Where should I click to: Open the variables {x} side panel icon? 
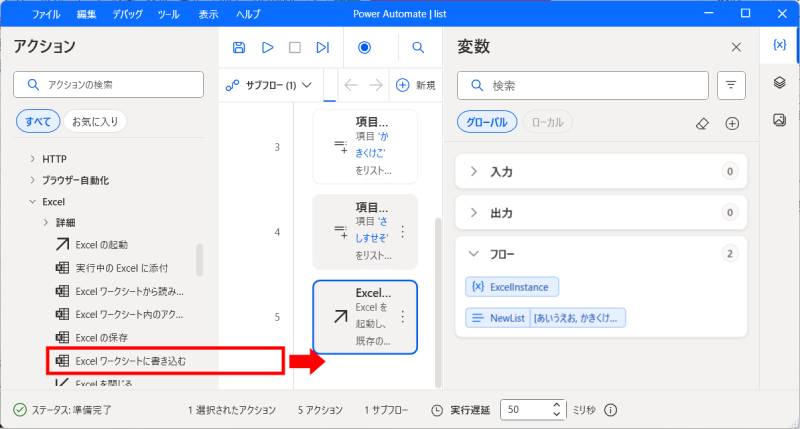(x=780, y=45)
